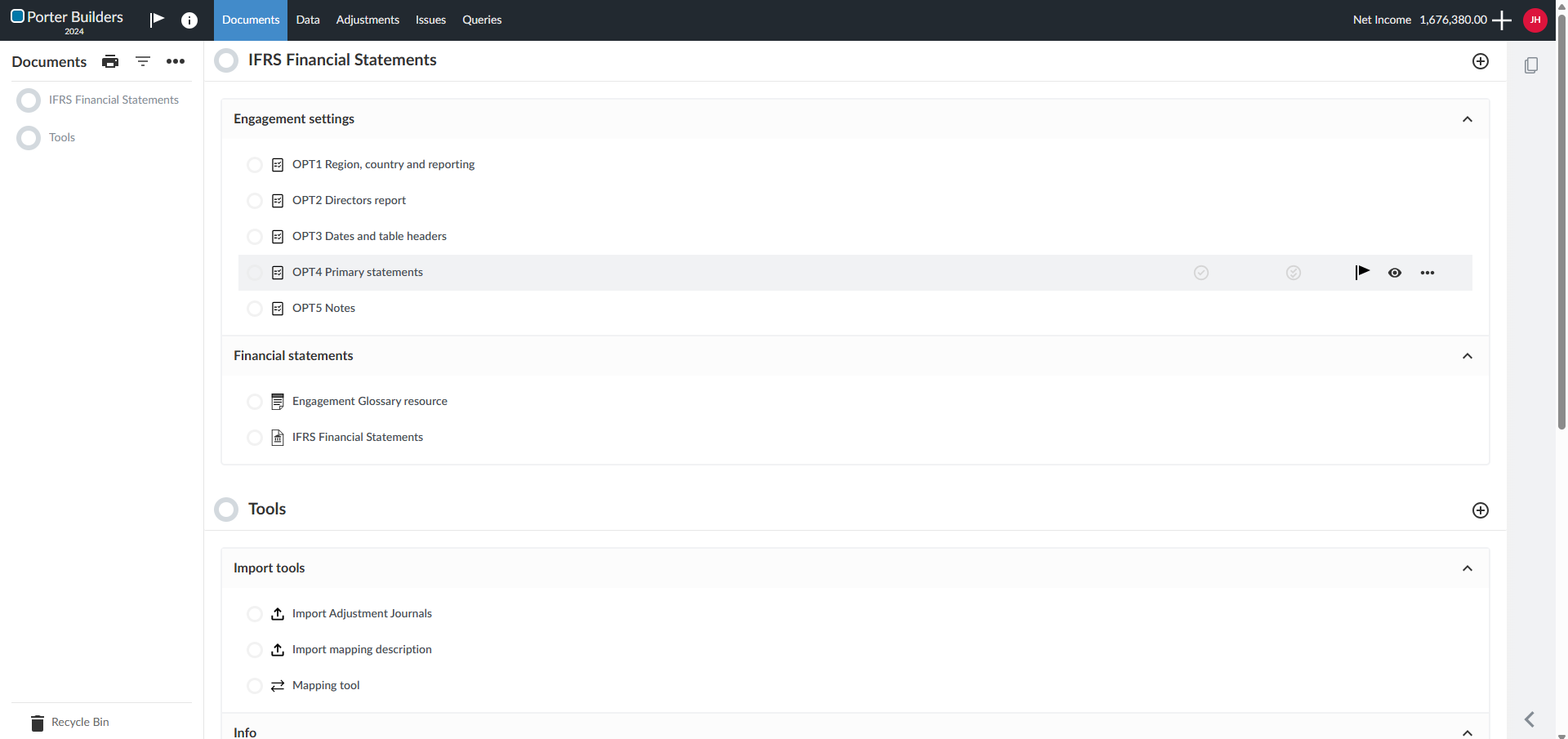Click the Engagement Glossary resource document icon

point(278,402)
